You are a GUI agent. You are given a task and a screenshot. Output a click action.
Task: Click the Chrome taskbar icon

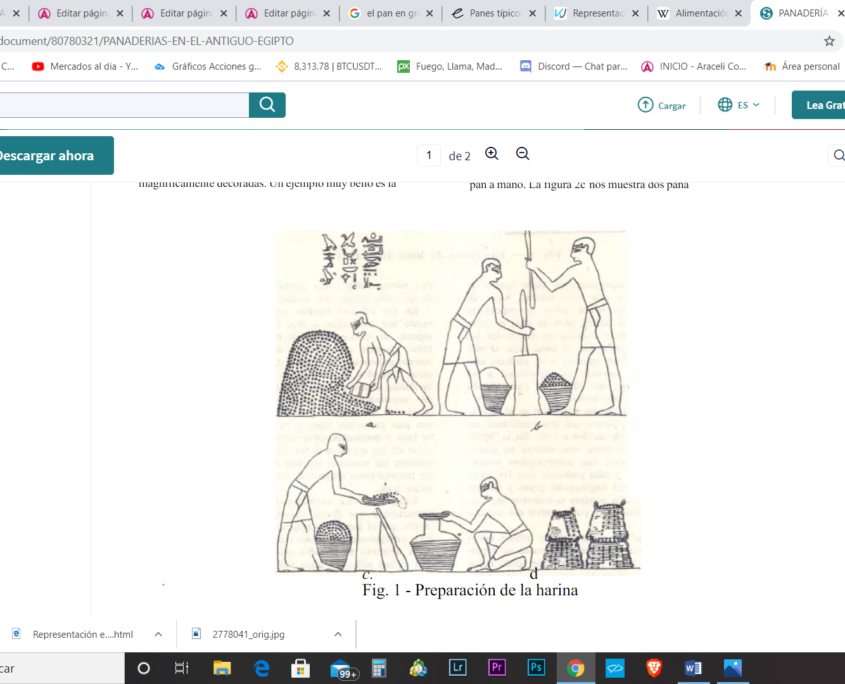pyautogui.click(x=576, y=668)
